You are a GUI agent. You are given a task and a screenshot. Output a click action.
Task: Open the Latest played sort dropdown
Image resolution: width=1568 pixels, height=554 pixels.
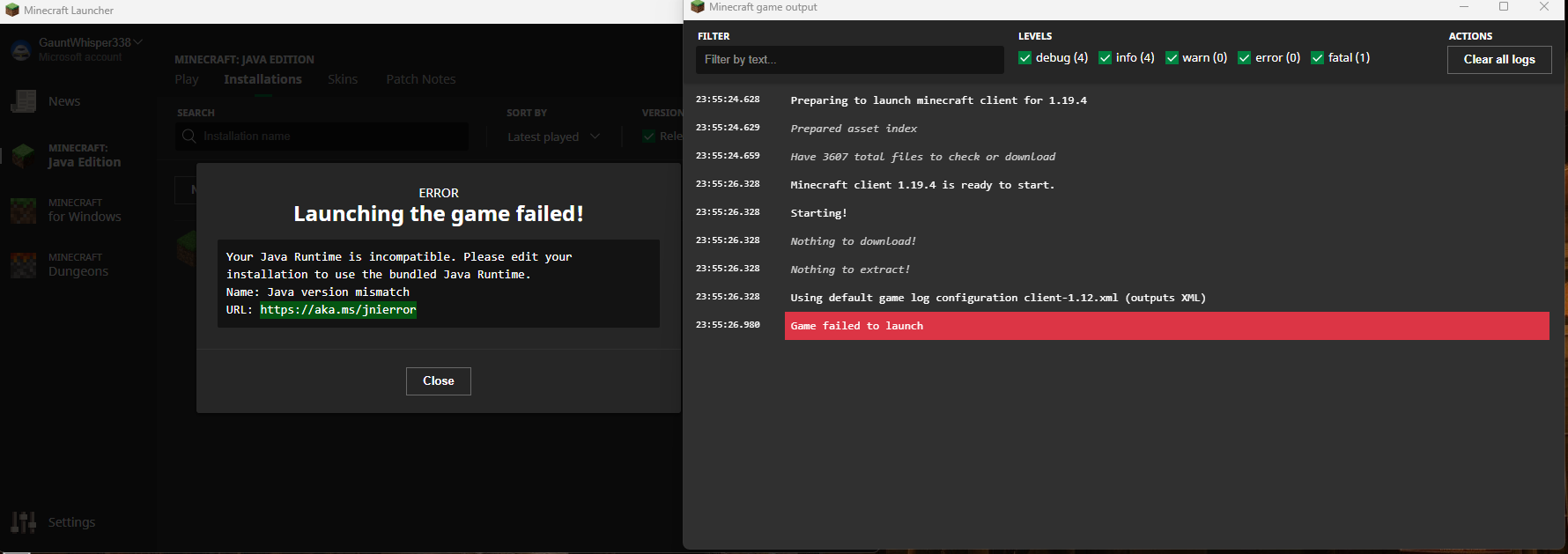click(555, 137)
